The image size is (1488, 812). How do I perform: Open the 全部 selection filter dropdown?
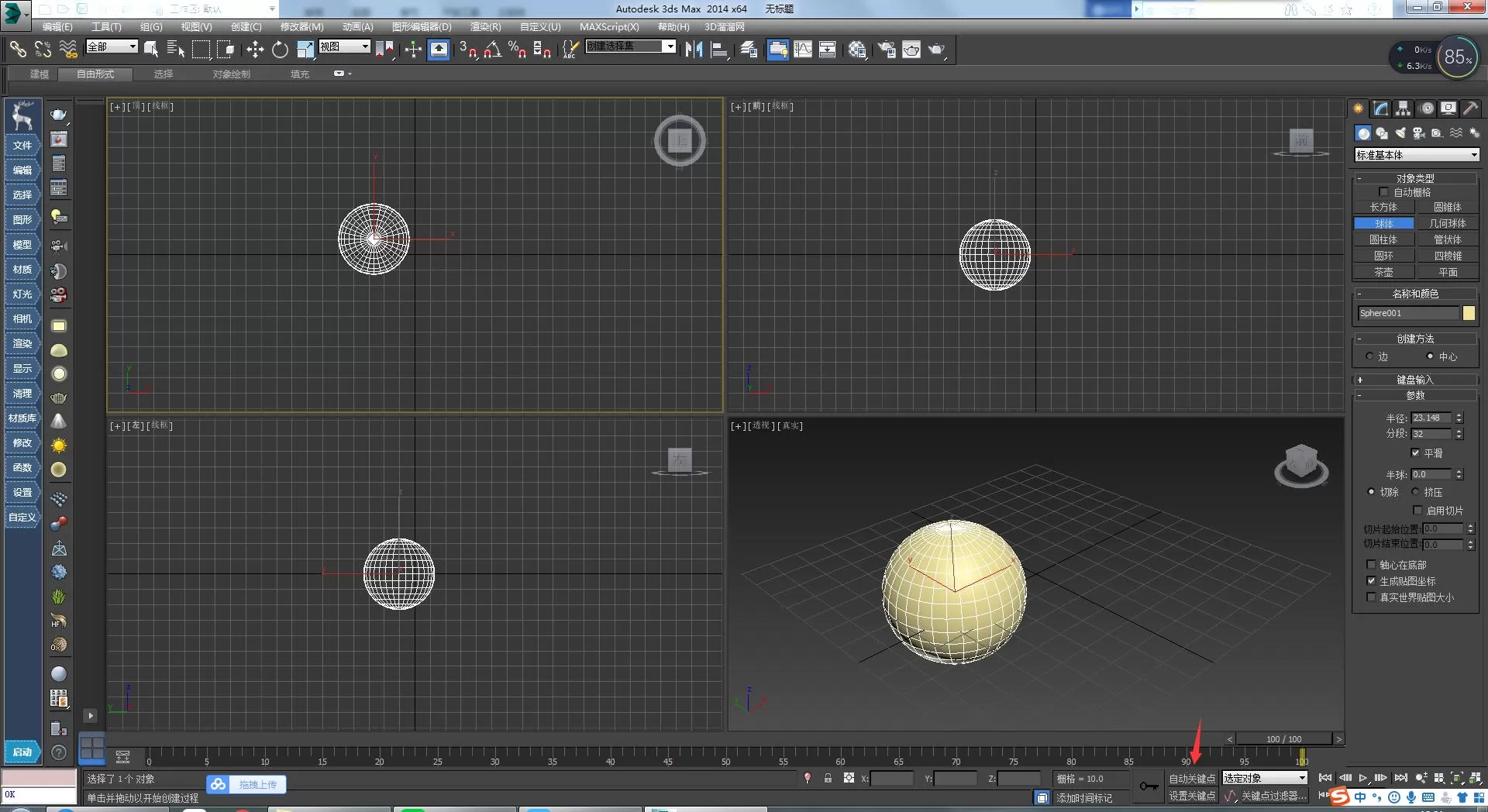coord(112,46)
